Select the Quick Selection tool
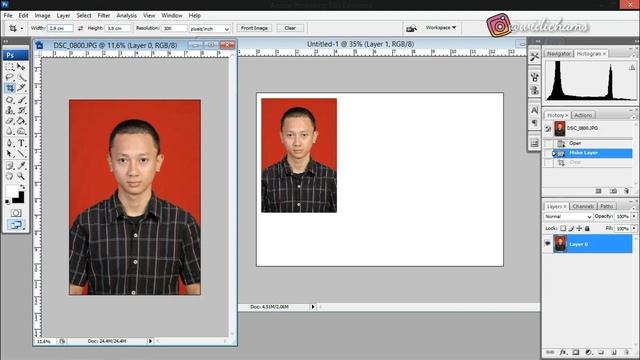The image size is (640, 360). (x=21, y=77)
